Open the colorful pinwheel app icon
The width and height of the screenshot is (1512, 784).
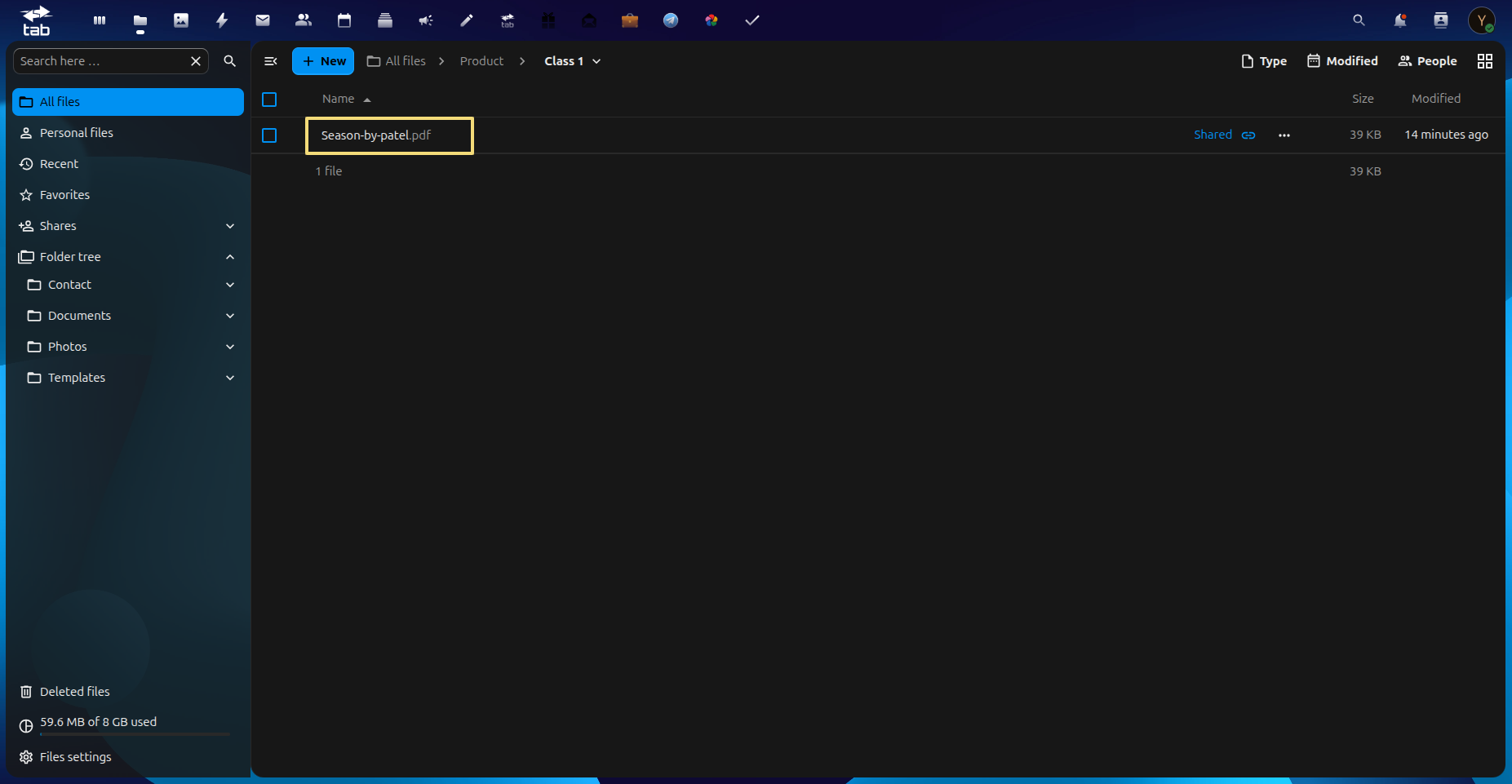712,20
